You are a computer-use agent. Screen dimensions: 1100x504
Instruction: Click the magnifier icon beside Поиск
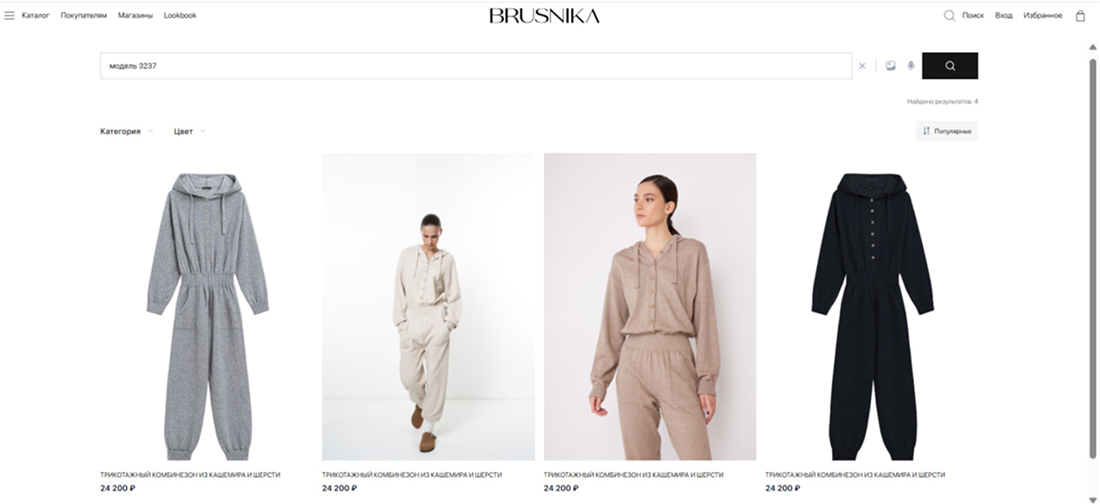pyautogui.click(x=949, y=15)
